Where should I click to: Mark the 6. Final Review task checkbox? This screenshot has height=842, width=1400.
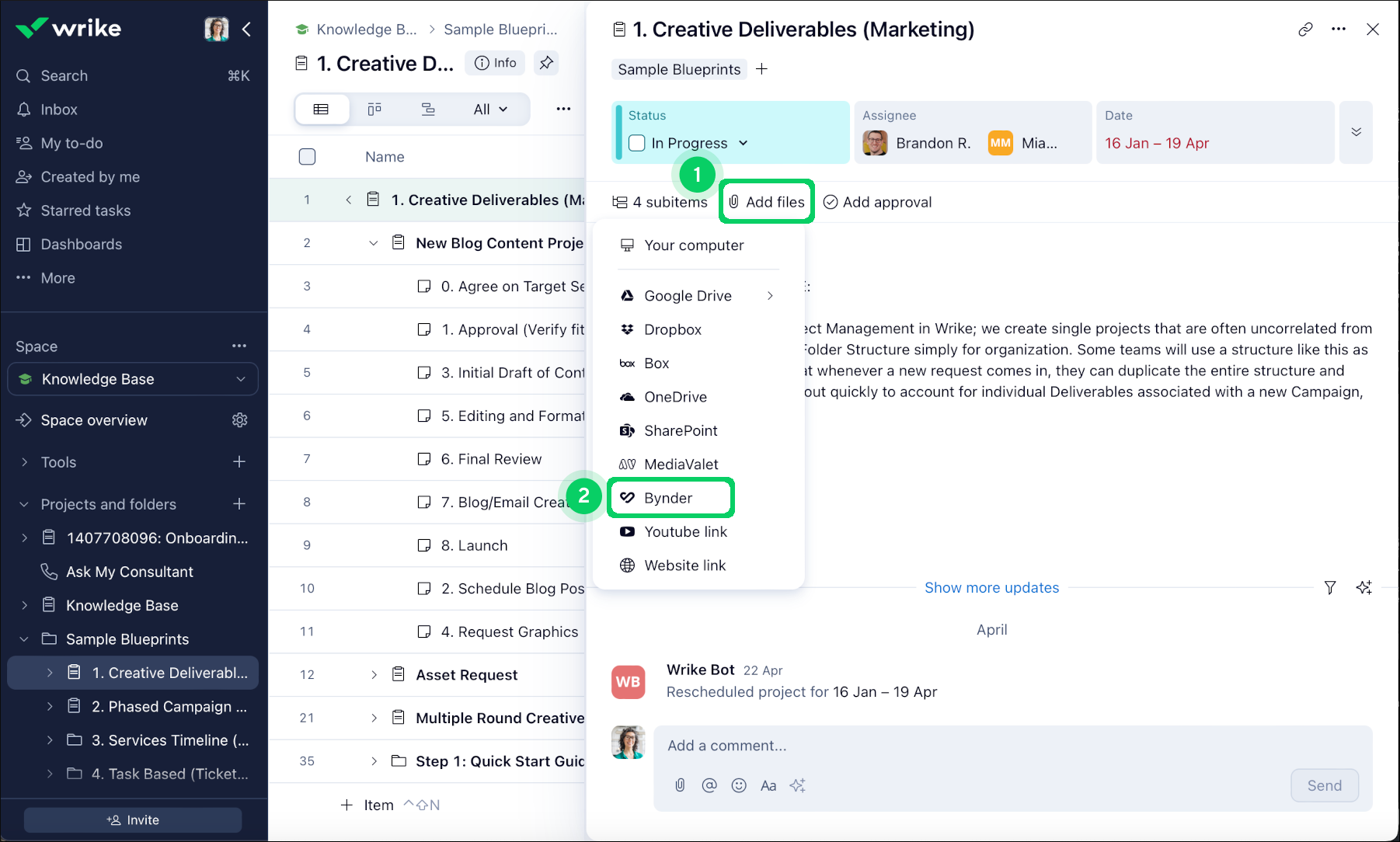click(x=424, y=459)
